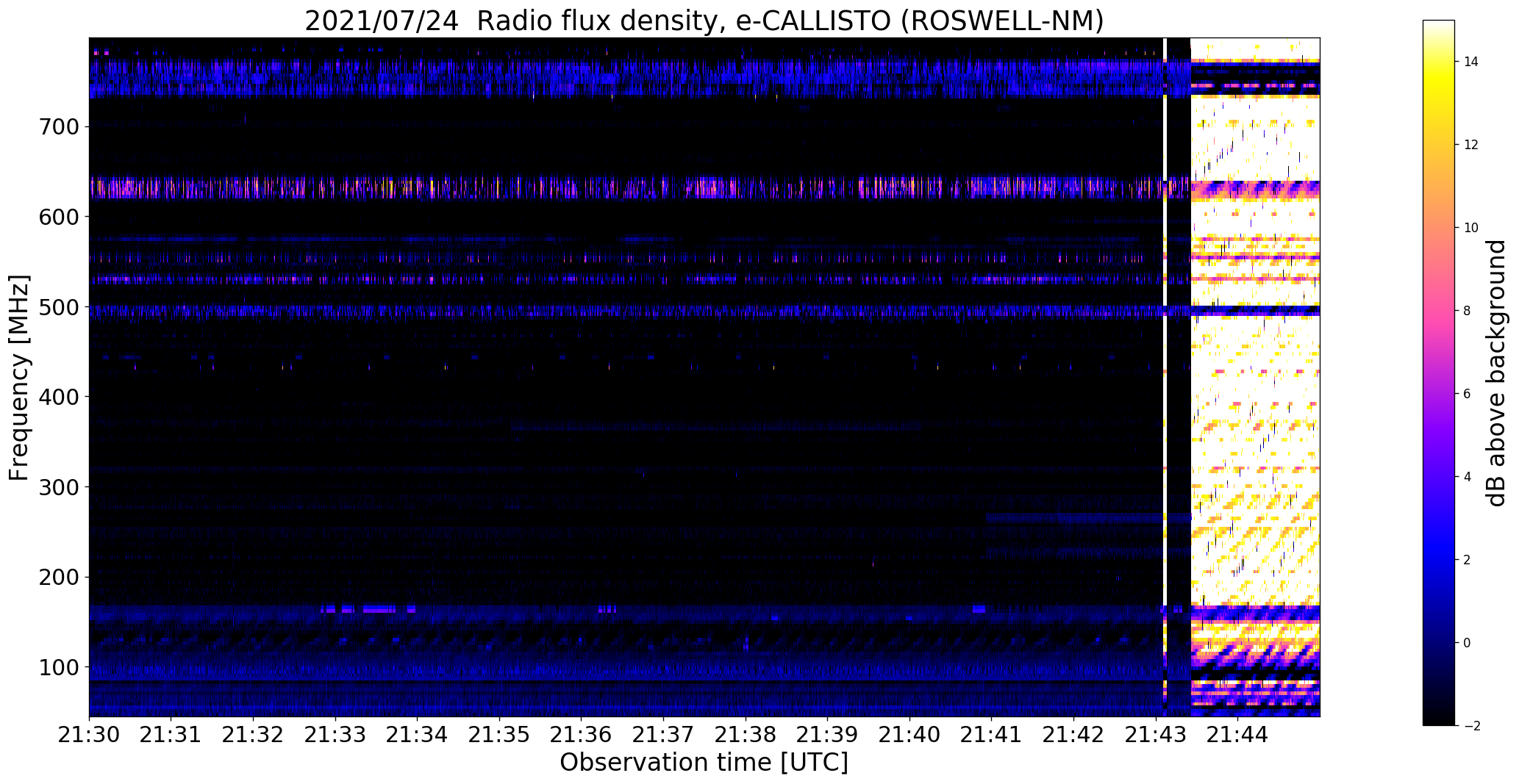Click the frequency tick label 600
1519x784 pixels.
pyautogui.click(x=57, y=217)
